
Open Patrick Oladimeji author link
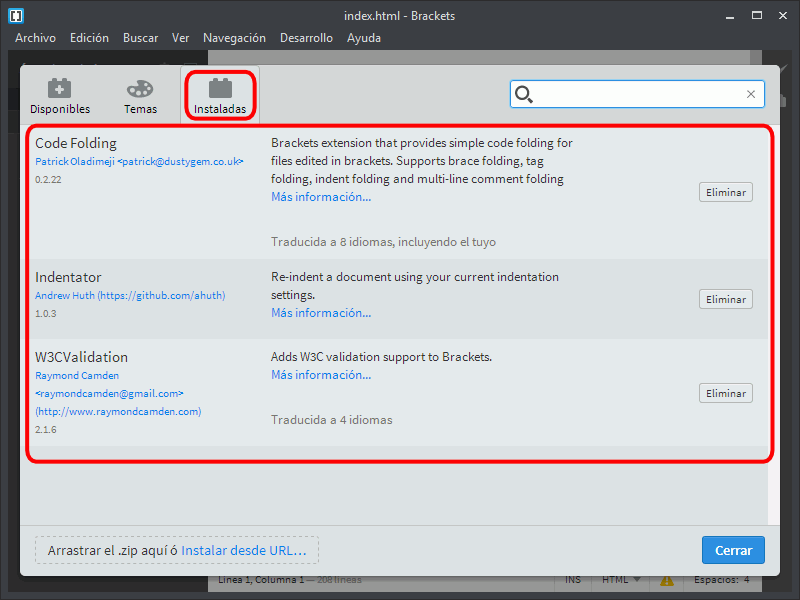(x=139, y=162)
